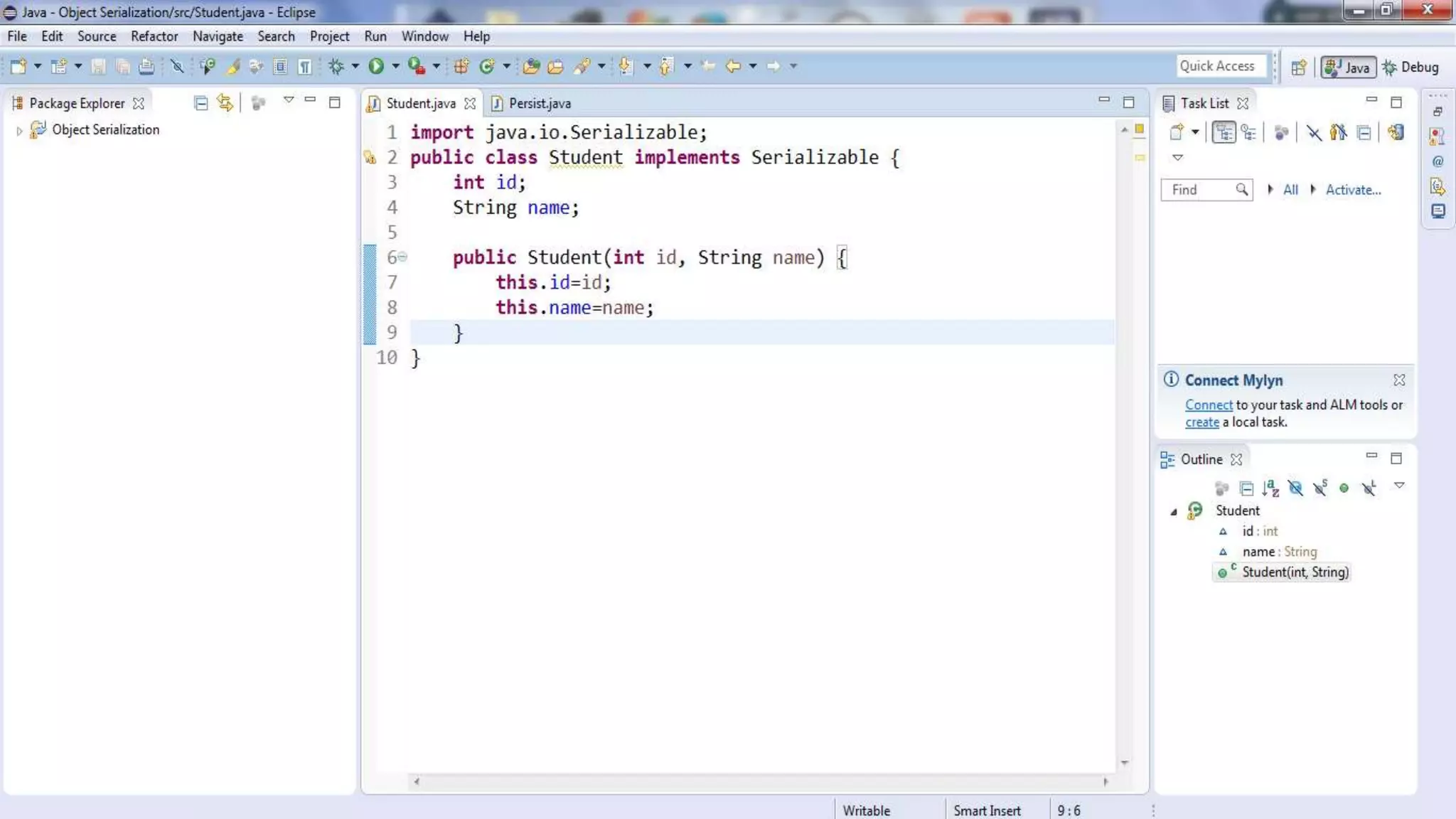This screenshot has width=1456, height=819.
Task: Switch to the Debug perspective button
Action: tap(1411, 67)
